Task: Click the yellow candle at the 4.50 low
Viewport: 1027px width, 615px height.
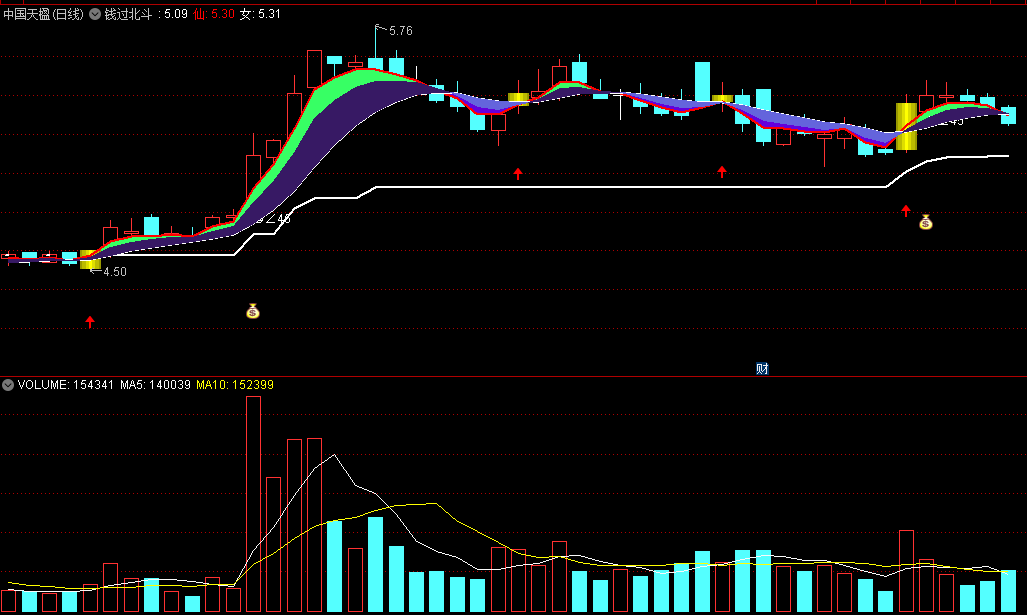Action: pos(90,259)
